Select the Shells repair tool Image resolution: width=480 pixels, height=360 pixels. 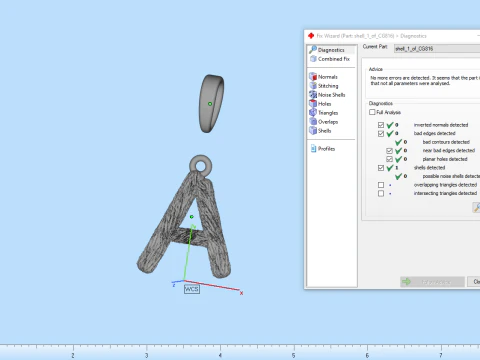pyautogui.click(x=320, y=131)
